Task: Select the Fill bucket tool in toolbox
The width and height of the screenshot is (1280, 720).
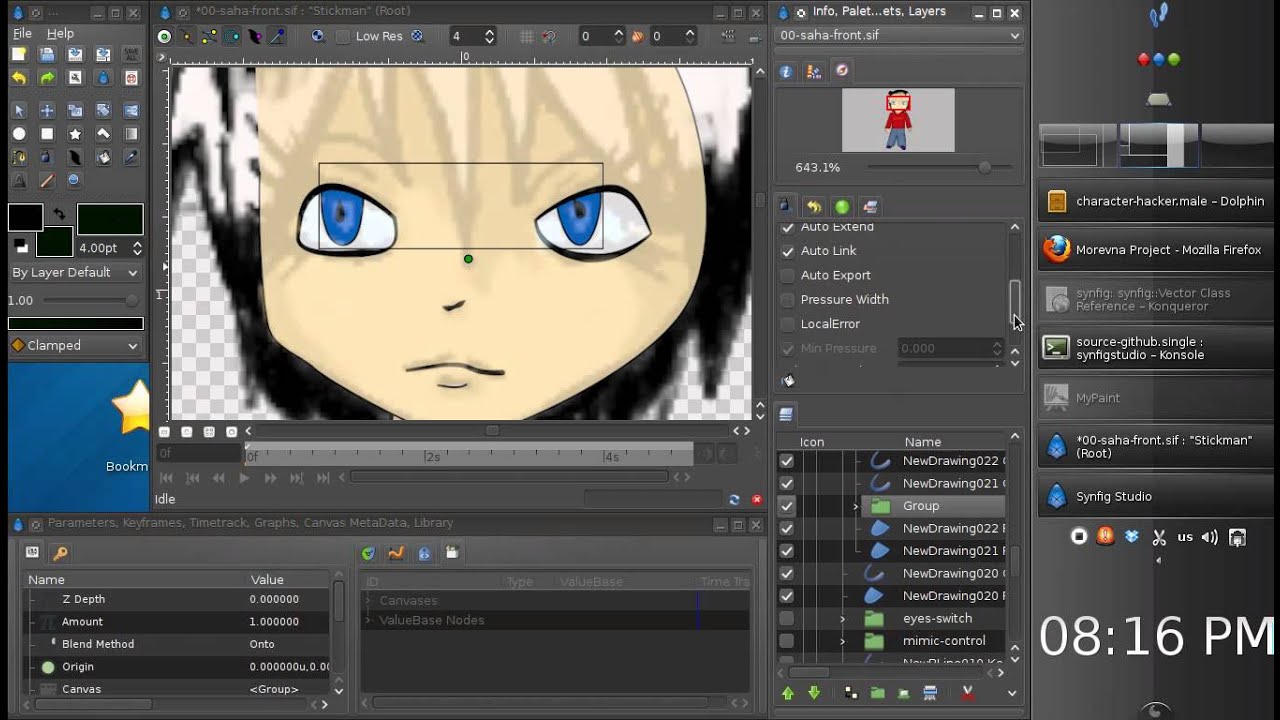Action: [x=103, y=157]
